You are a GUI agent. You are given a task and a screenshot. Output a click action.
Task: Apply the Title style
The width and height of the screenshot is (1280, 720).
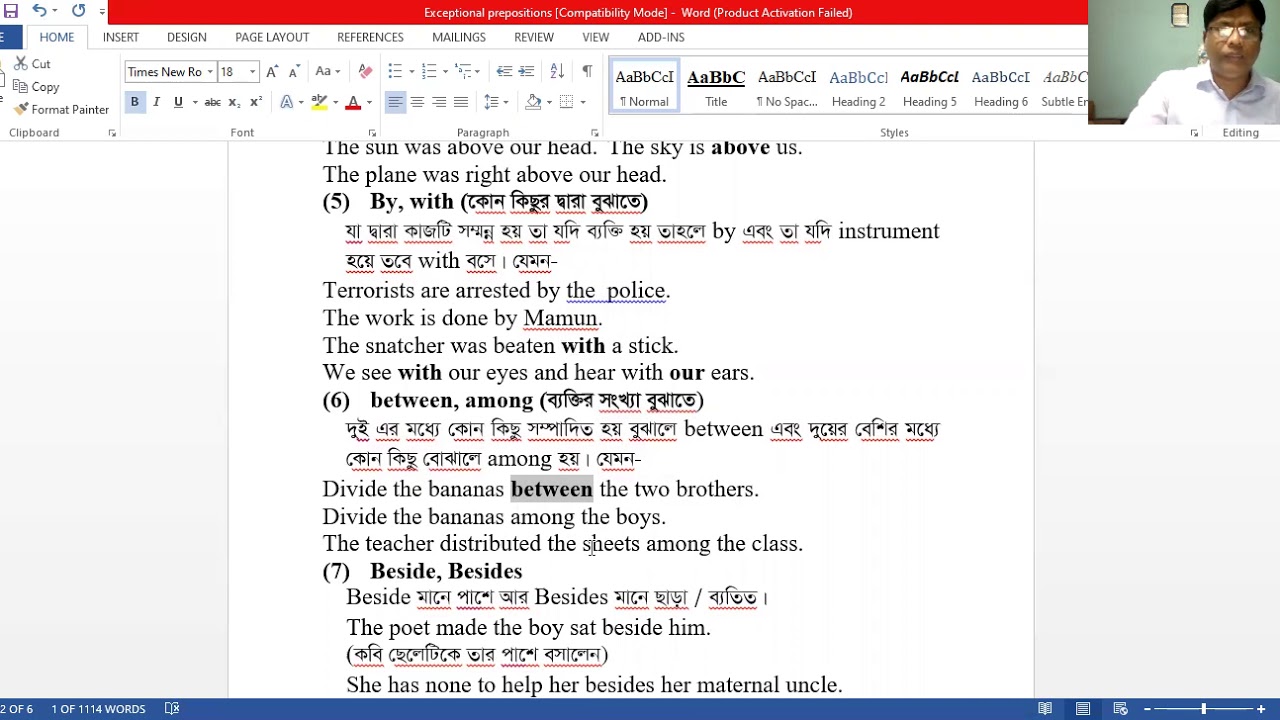tap(716, 86)
